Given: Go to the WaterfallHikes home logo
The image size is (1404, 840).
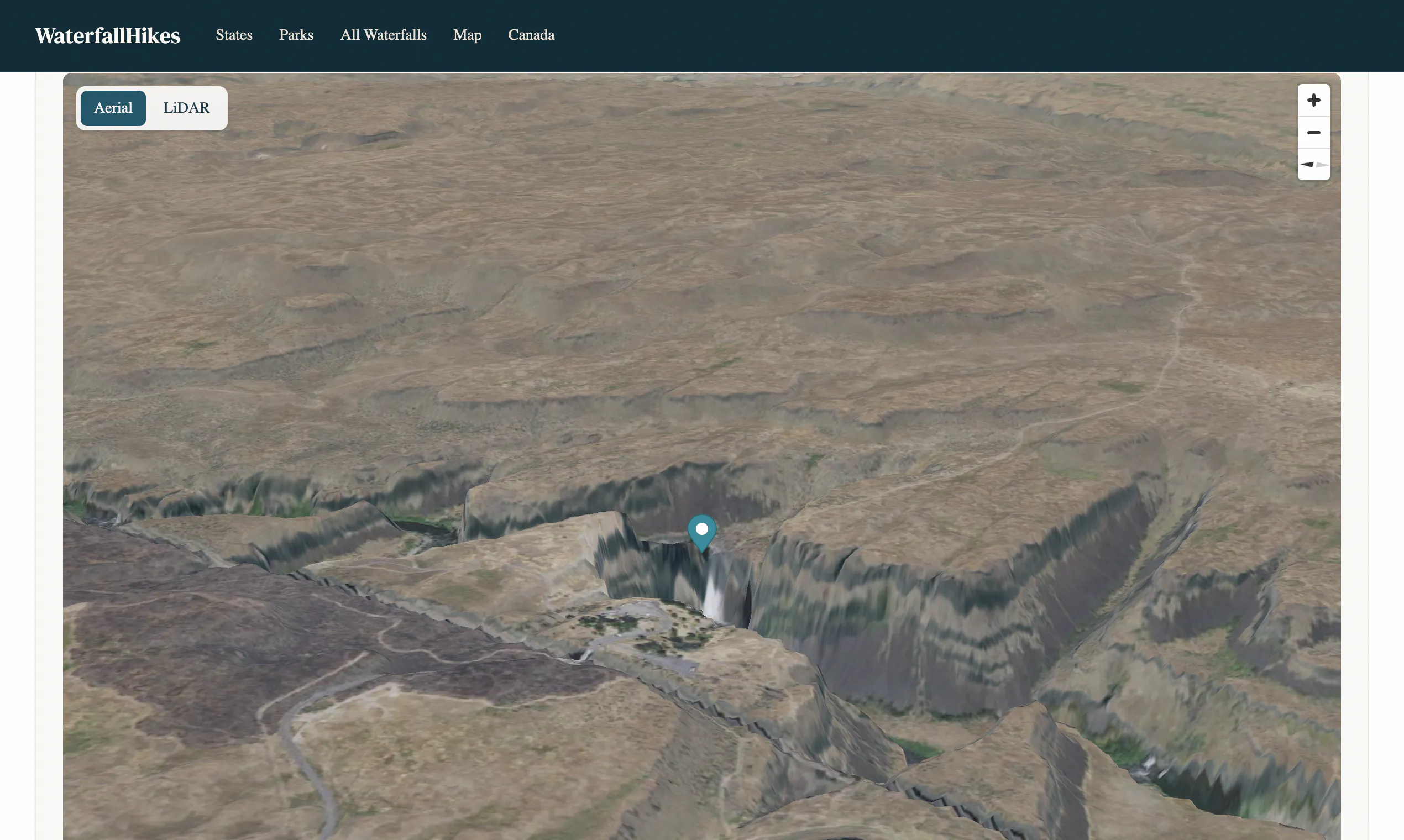Looking at the screenshot, I should (x=108, y=36).
